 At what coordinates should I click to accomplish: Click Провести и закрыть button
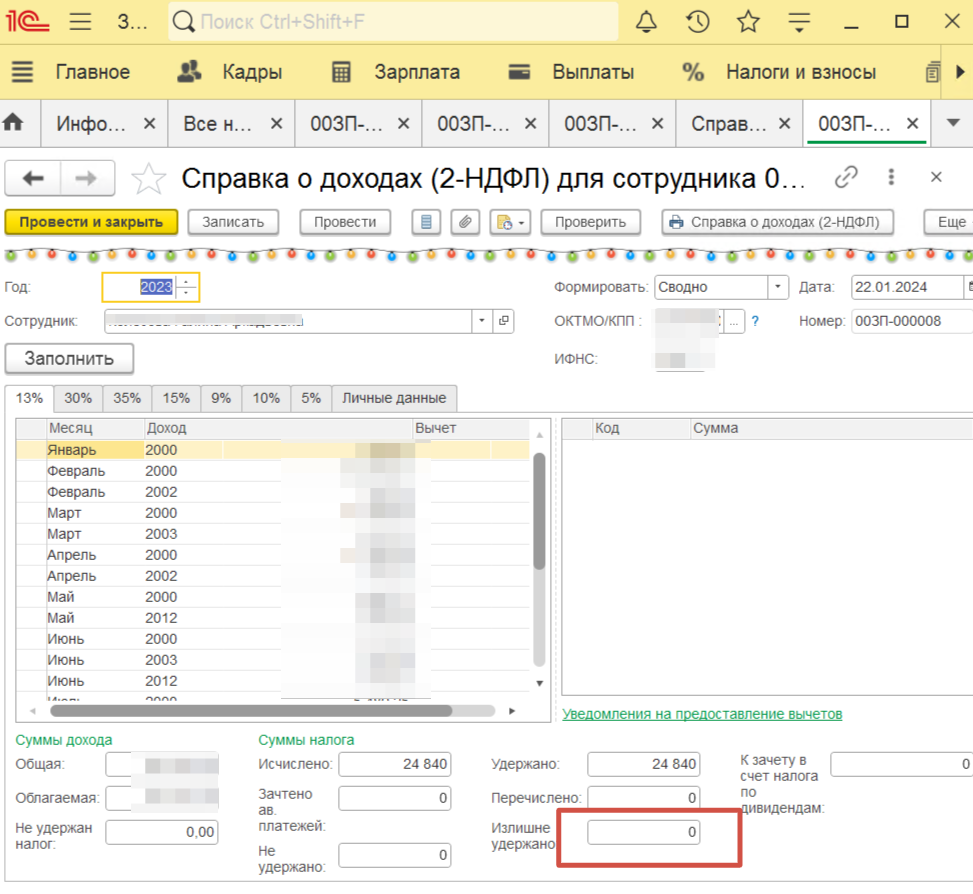[x=91, y=222]
